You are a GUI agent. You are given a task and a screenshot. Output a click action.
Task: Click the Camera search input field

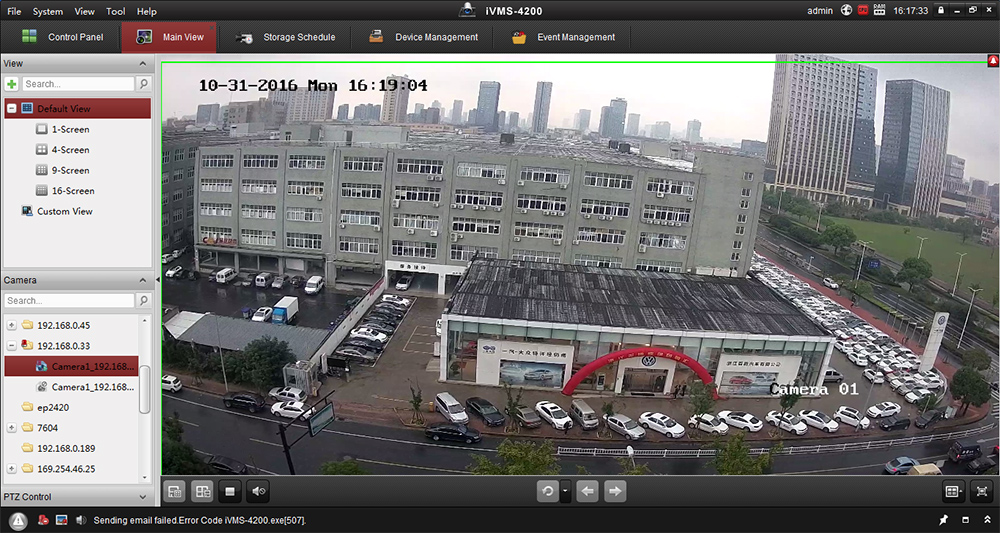point(69,300)
